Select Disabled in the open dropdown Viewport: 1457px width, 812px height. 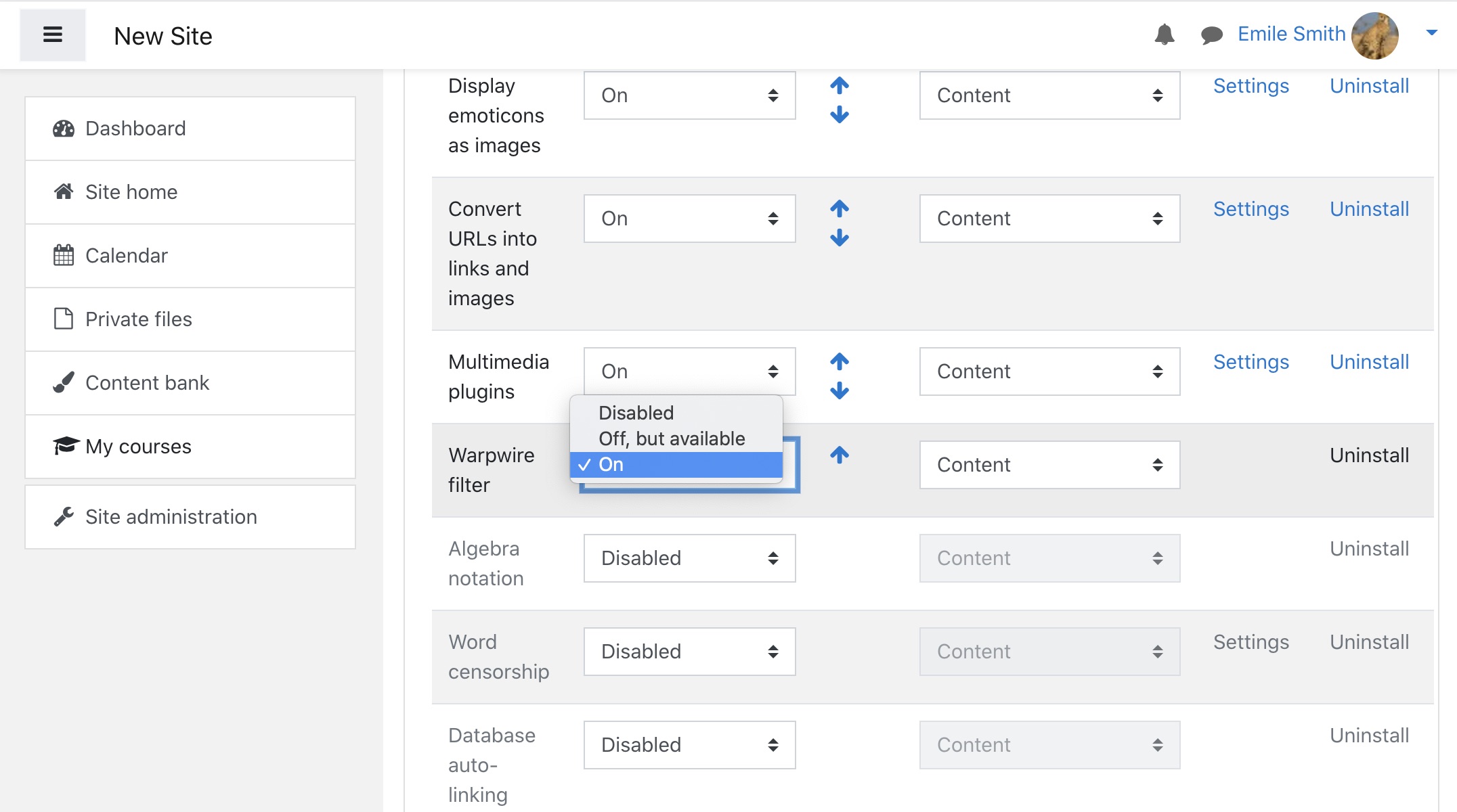coord(636,413)
